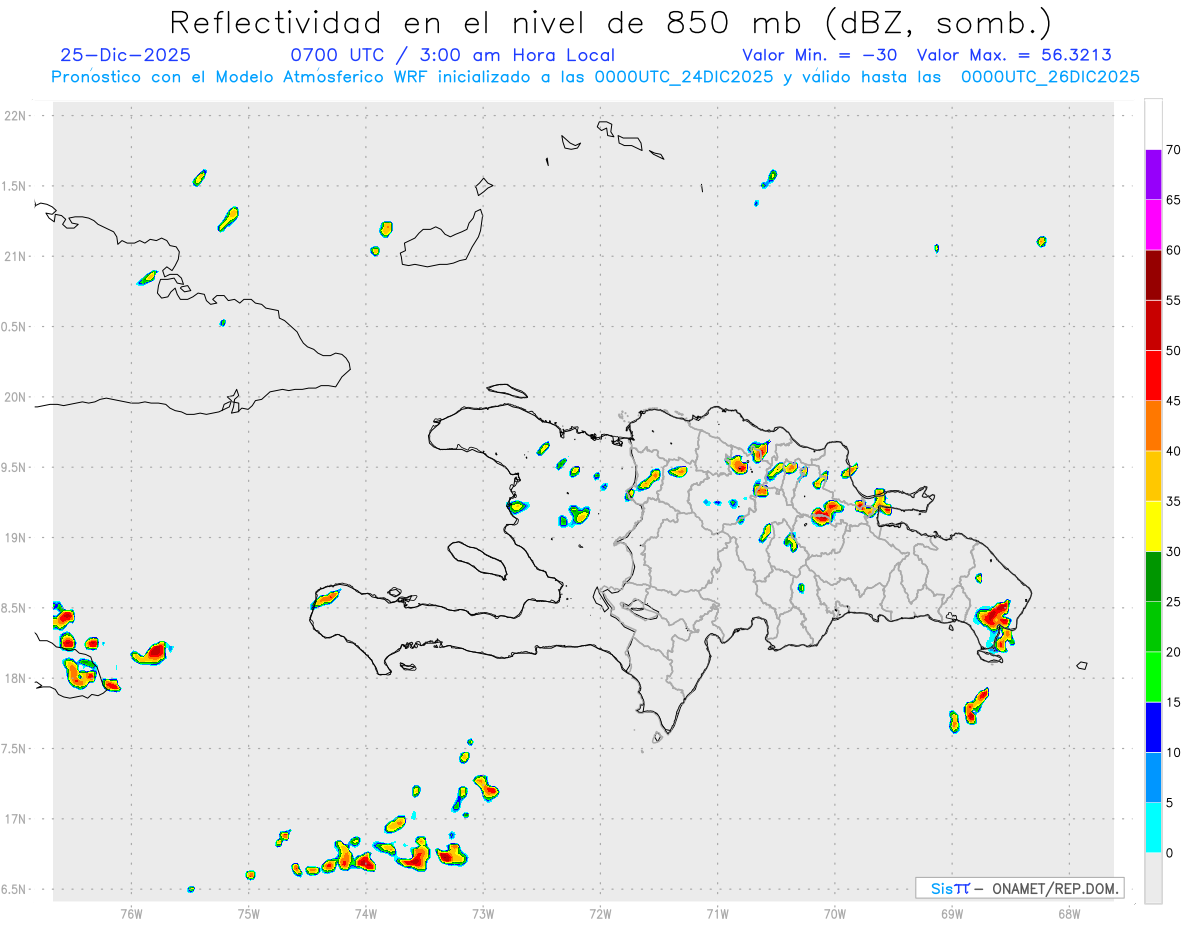This screenshot has width=1200, height=927.
Task: Select the bright red 45–50 dBZ swatch
Action: [x=1153, y=376]
